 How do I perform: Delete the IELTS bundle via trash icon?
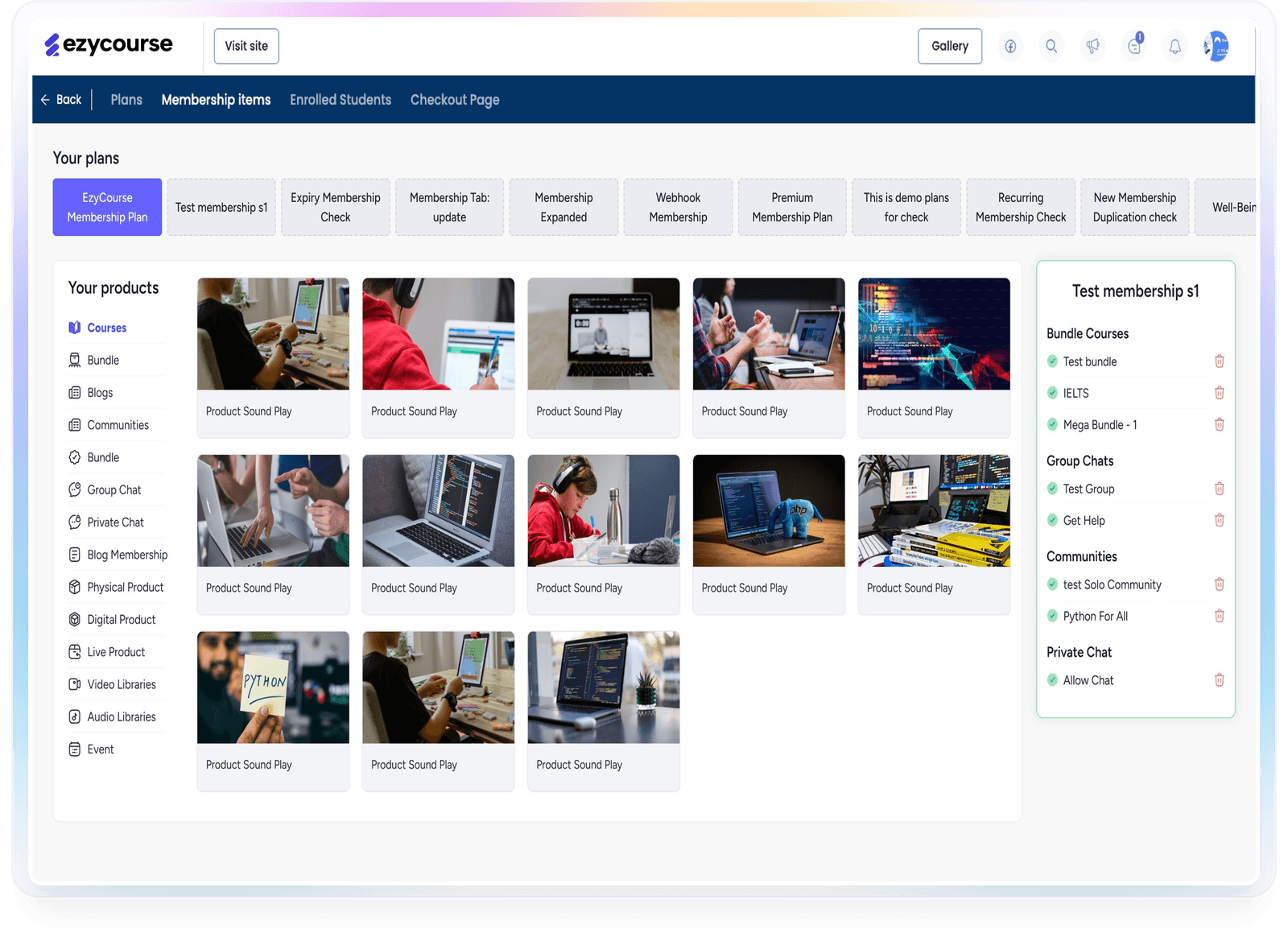coord(1220,393)
